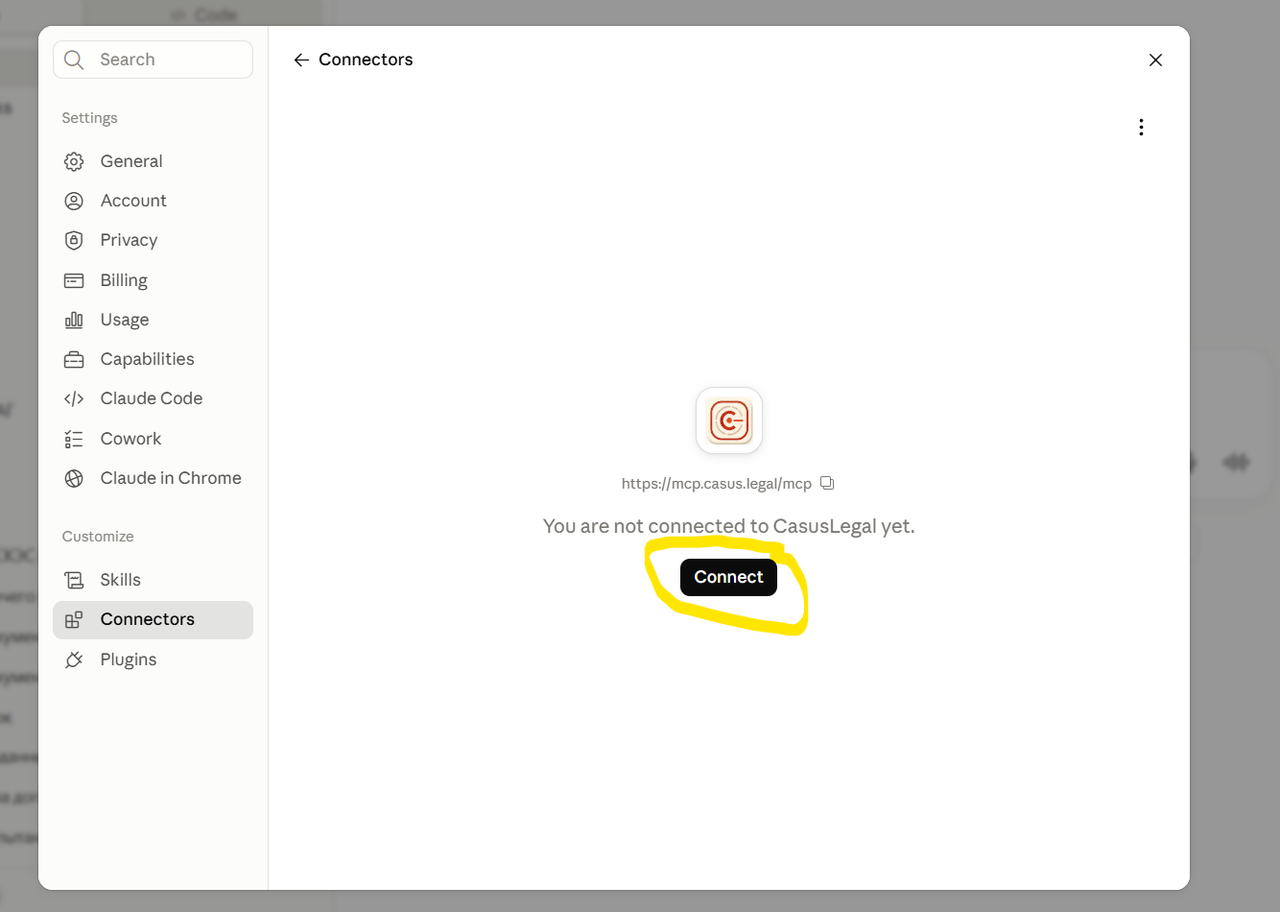Go to the Skills page
The image size is (1280, 912).
(153, 580)
